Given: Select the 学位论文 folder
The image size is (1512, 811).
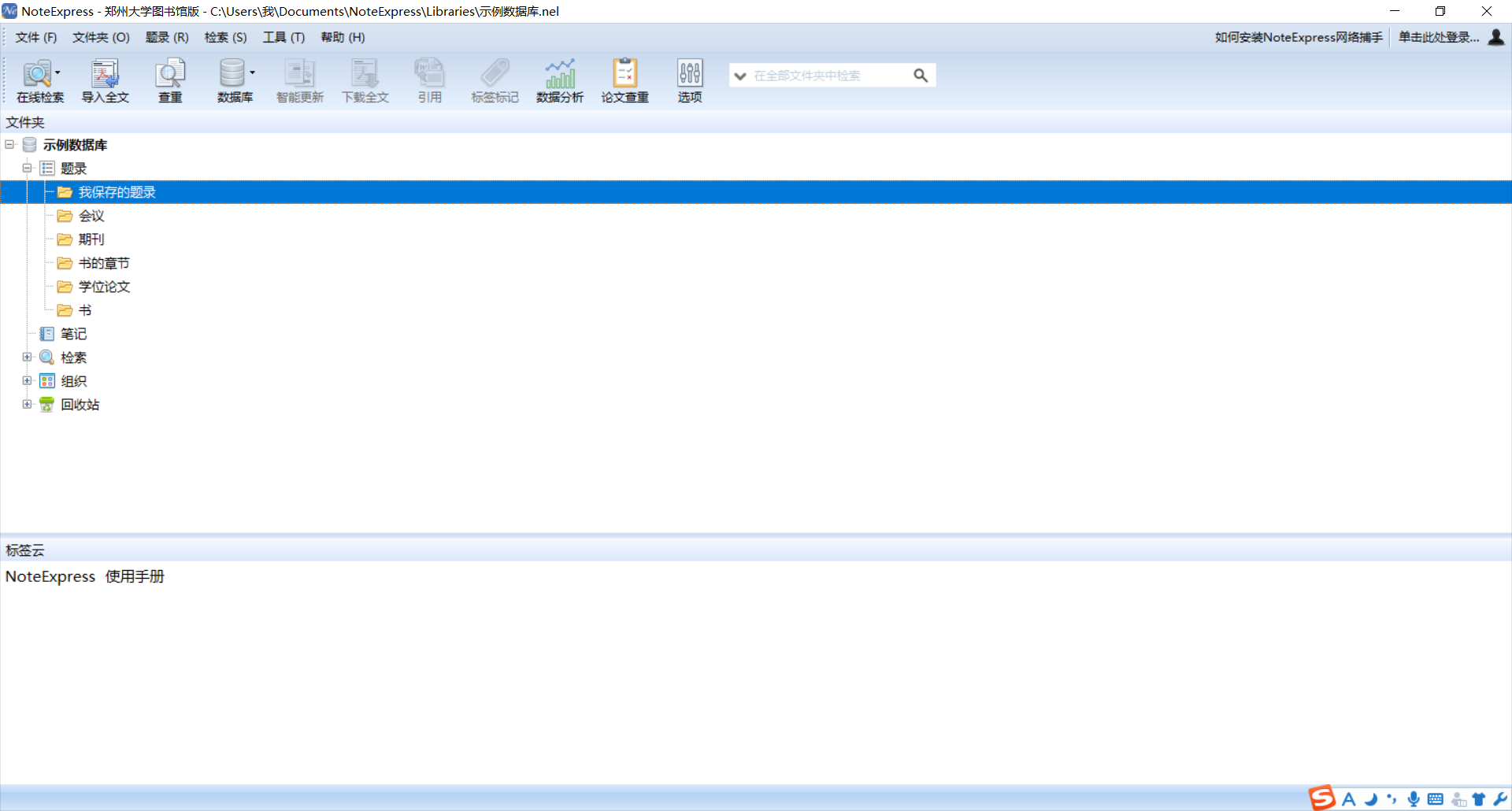Looking at the screenshot, I should point(104,287).
